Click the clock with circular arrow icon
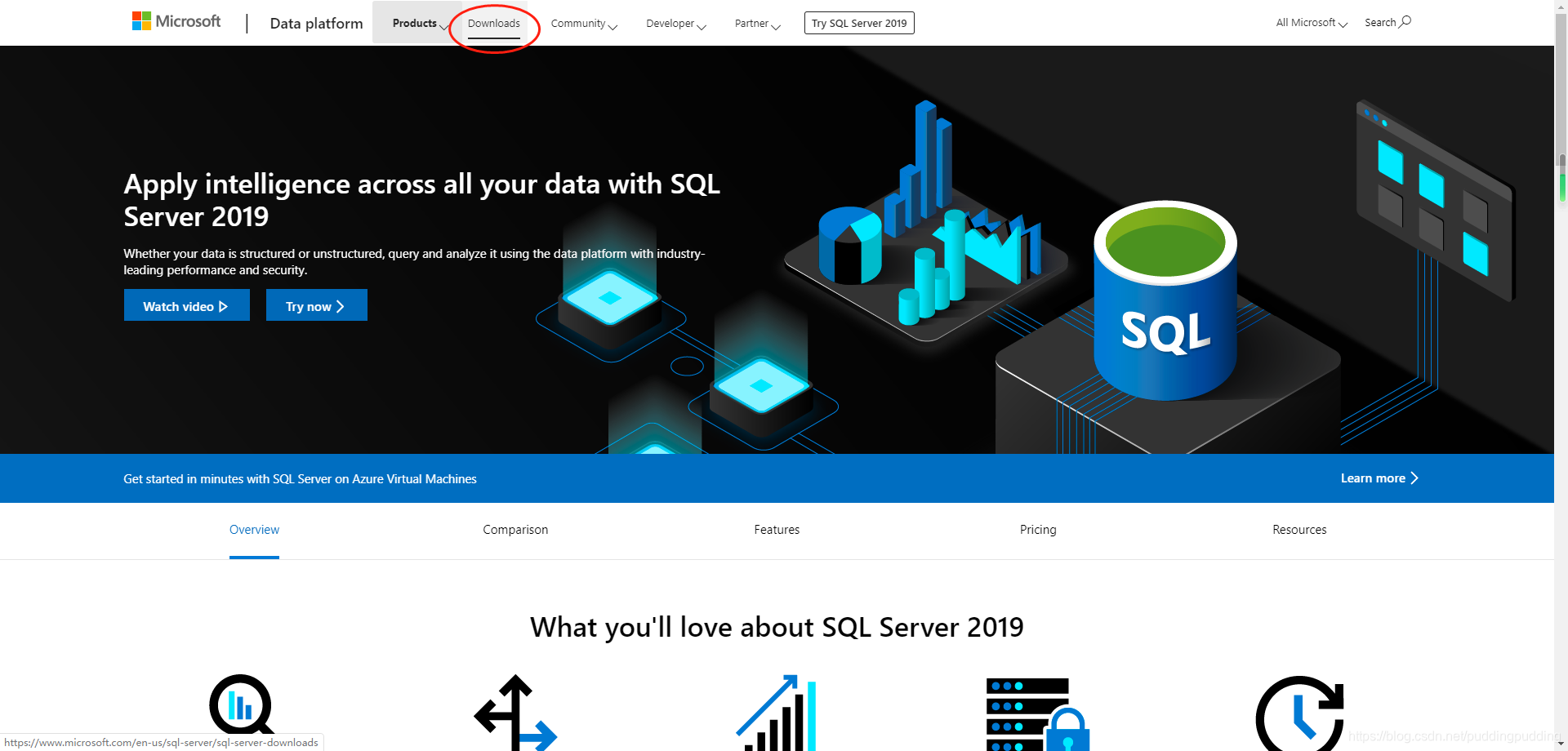The image size is (1568, 751). pos(1299,713)
